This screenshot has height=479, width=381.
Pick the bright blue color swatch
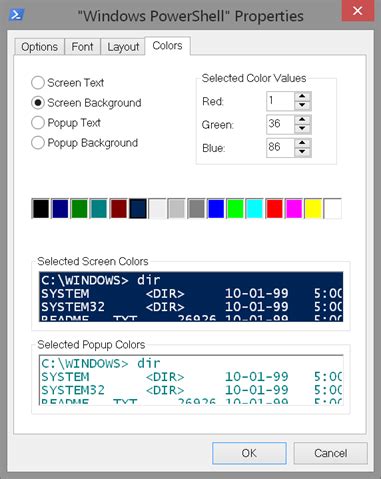[x=216, y=209]
